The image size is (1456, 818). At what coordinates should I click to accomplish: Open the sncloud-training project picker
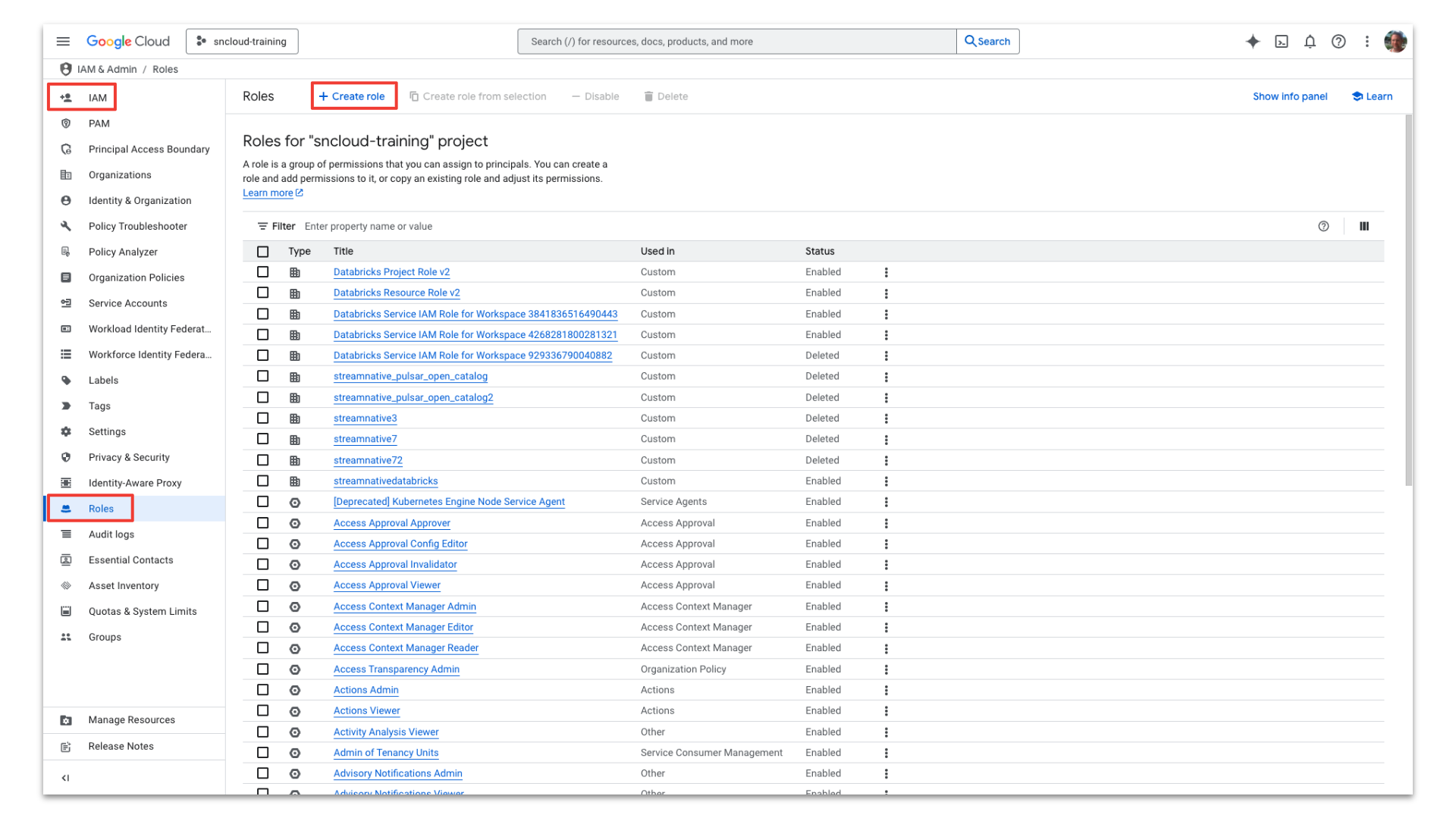coord(242,42)
